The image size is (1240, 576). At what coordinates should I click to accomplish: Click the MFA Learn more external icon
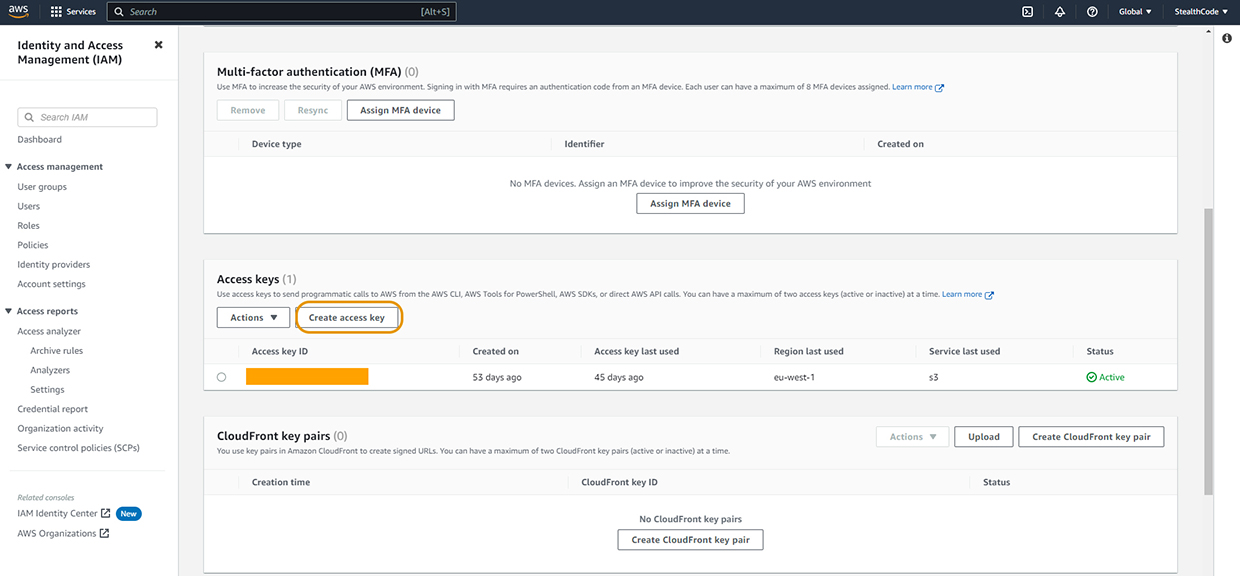point(940,87)
